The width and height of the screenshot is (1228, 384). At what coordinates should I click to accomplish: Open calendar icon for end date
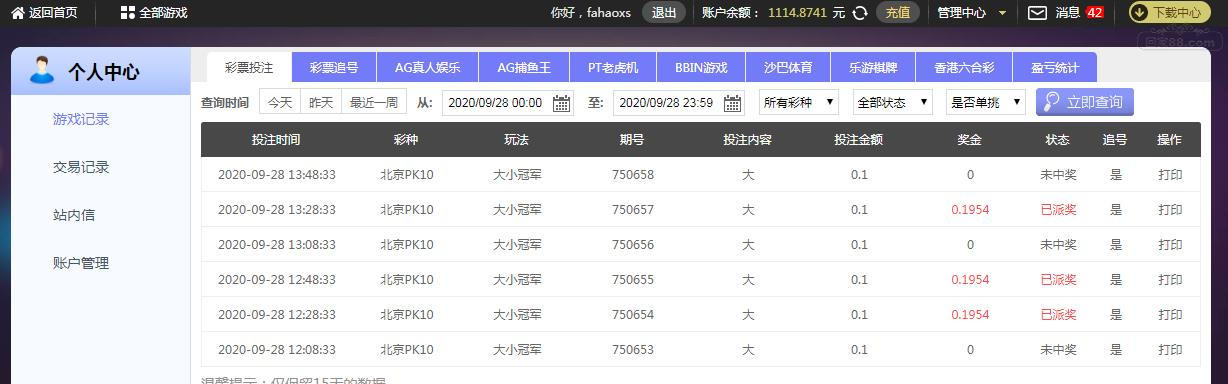click(x=733, y=103)
